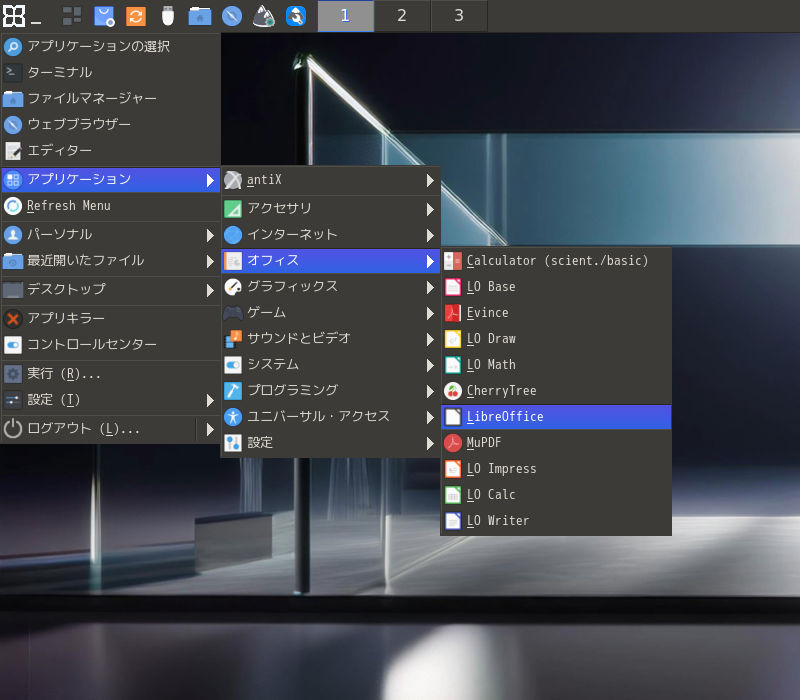Screen dimensions: 800x700
Task: Switch to workspace 2
Action: click(x=402, y=16)
